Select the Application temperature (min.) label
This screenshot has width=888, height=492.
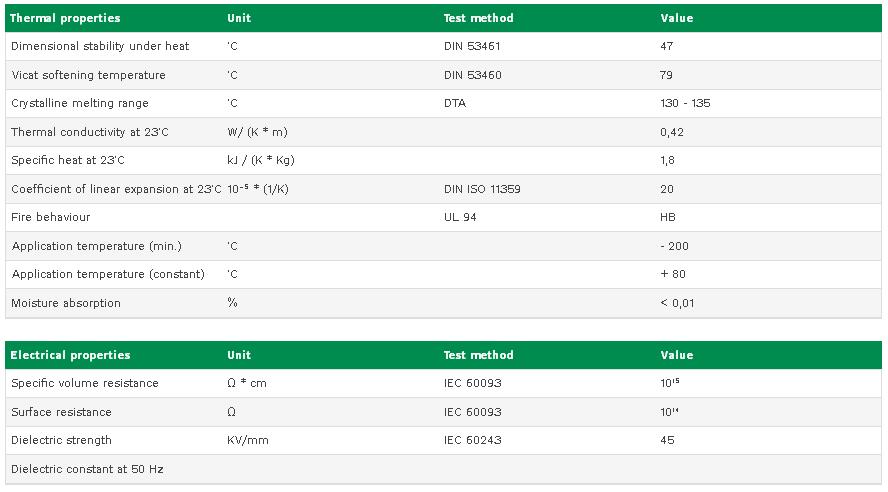(x=96, y=246)
